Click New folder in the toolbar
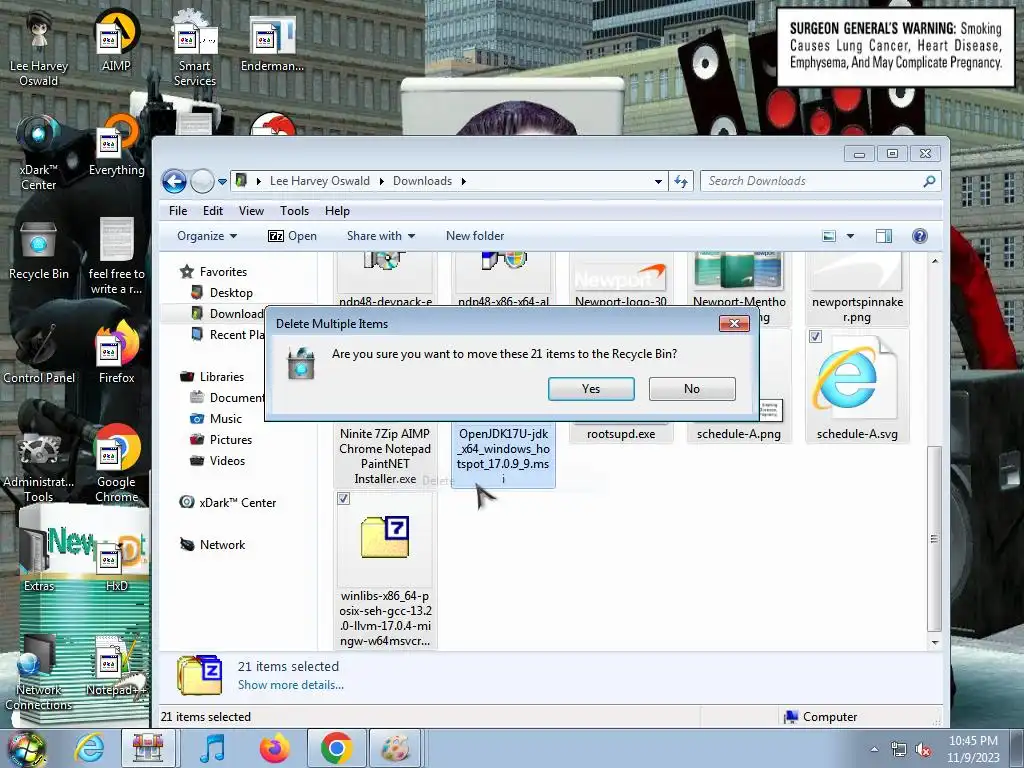Screen dimensions: 1024x768 point(475,236)
